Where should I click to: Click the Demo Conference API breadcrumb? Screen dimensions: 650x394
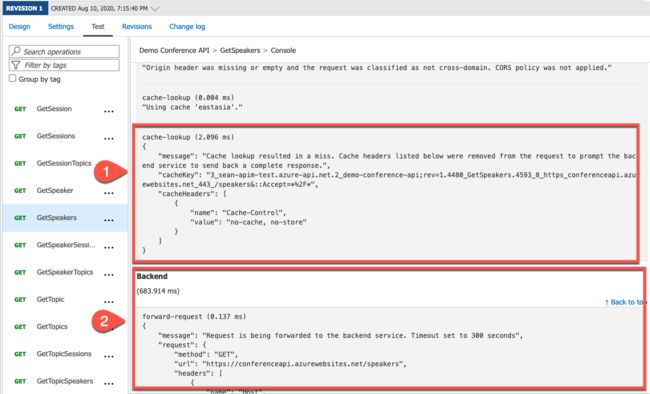coord(174,50)
